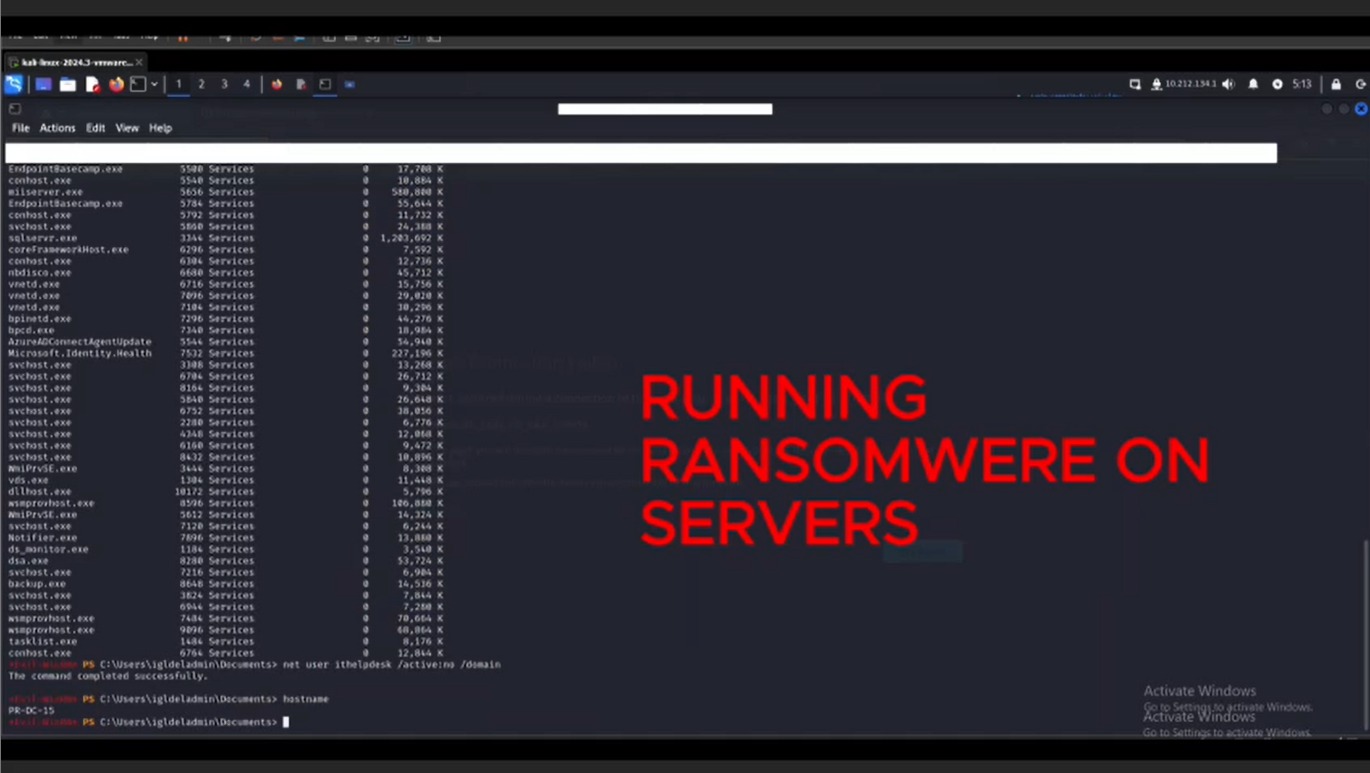Viewport: 1370px width, 773px height.
Task: Click the 'hostname' command text
Action: click(305, 699)
